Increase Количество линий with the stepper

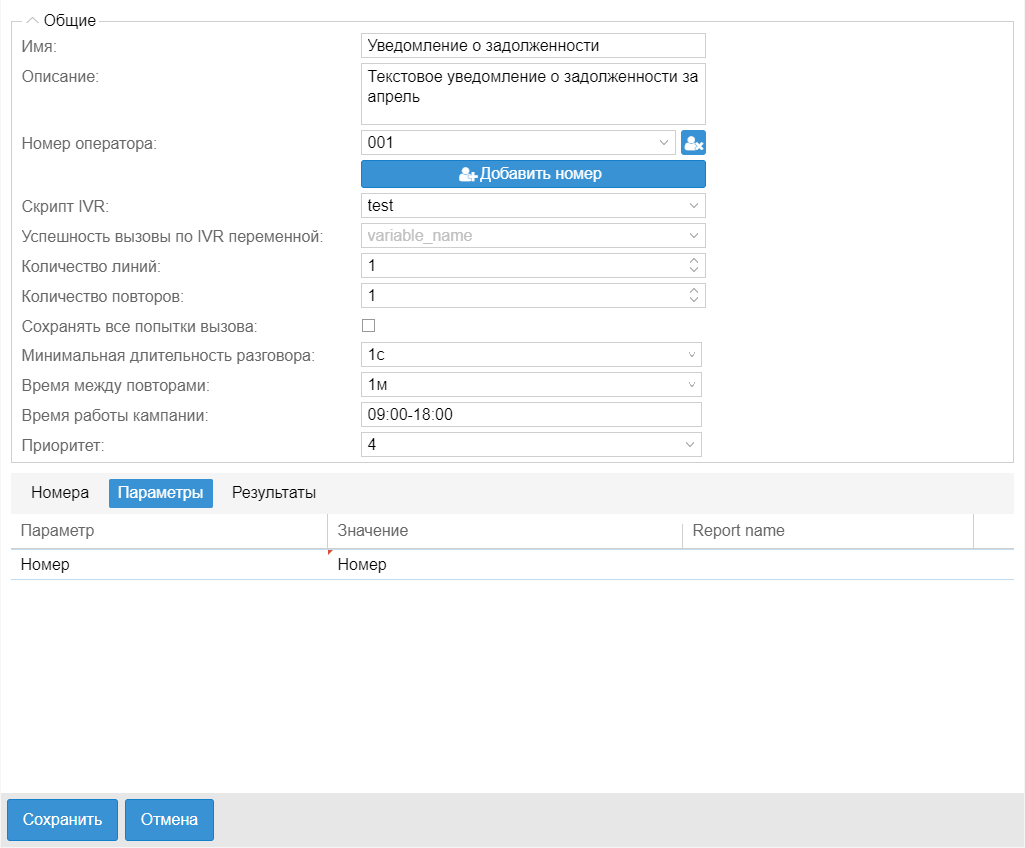(694, 261)
